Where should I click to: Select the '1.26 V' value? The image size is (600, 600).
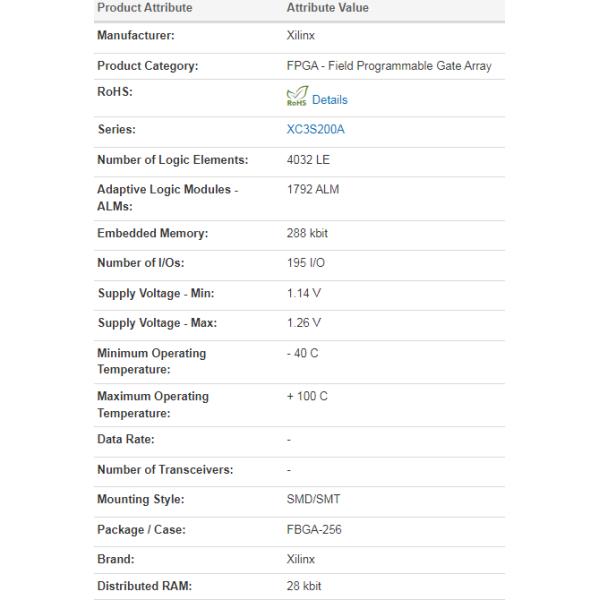pos(304,323)
